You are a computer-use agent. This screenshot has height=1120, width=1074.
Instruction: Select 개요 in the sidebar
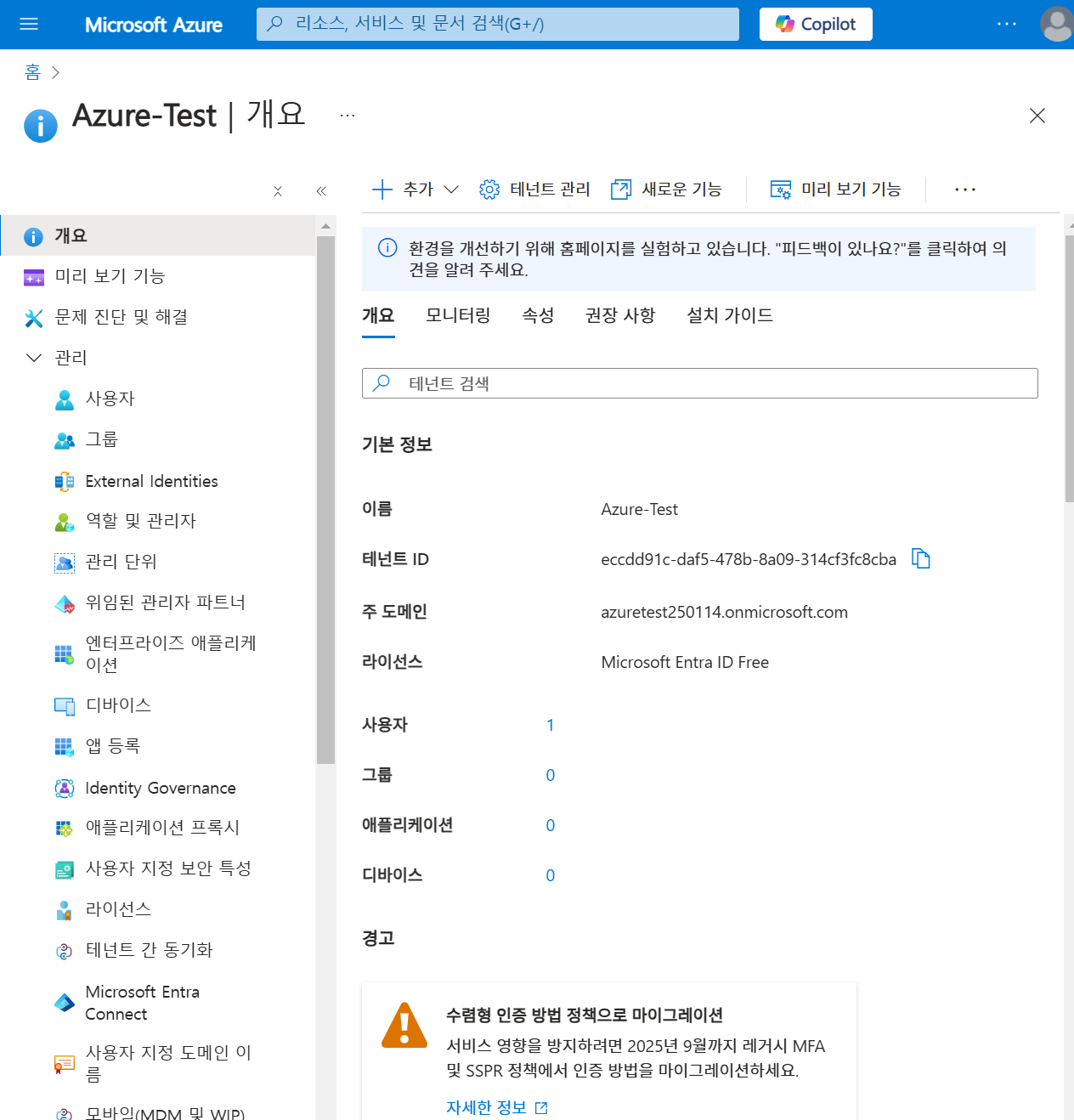[x=158, y=235]
